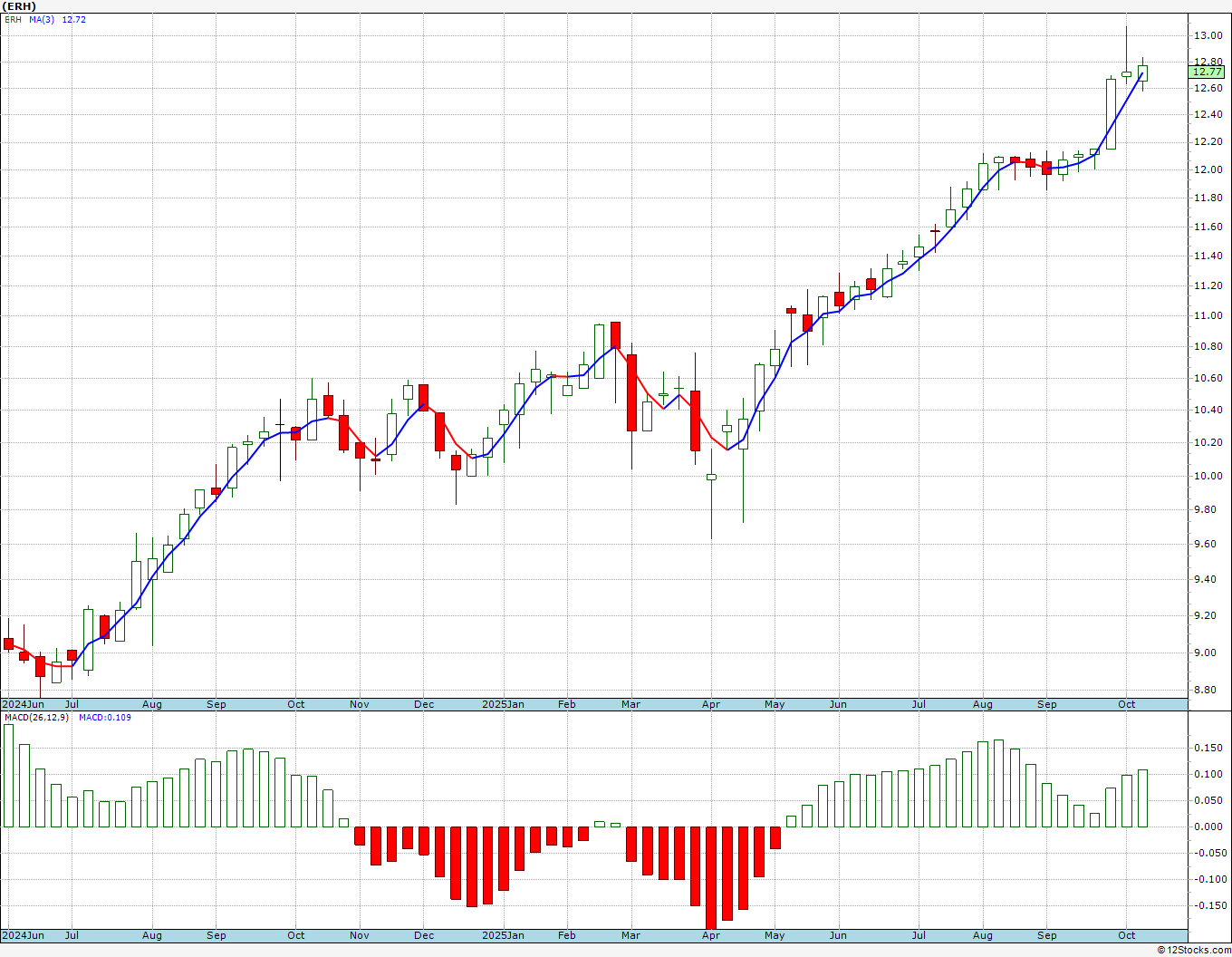
Task: Click the 10.80 price axis label
Action: pos(1208,346)
